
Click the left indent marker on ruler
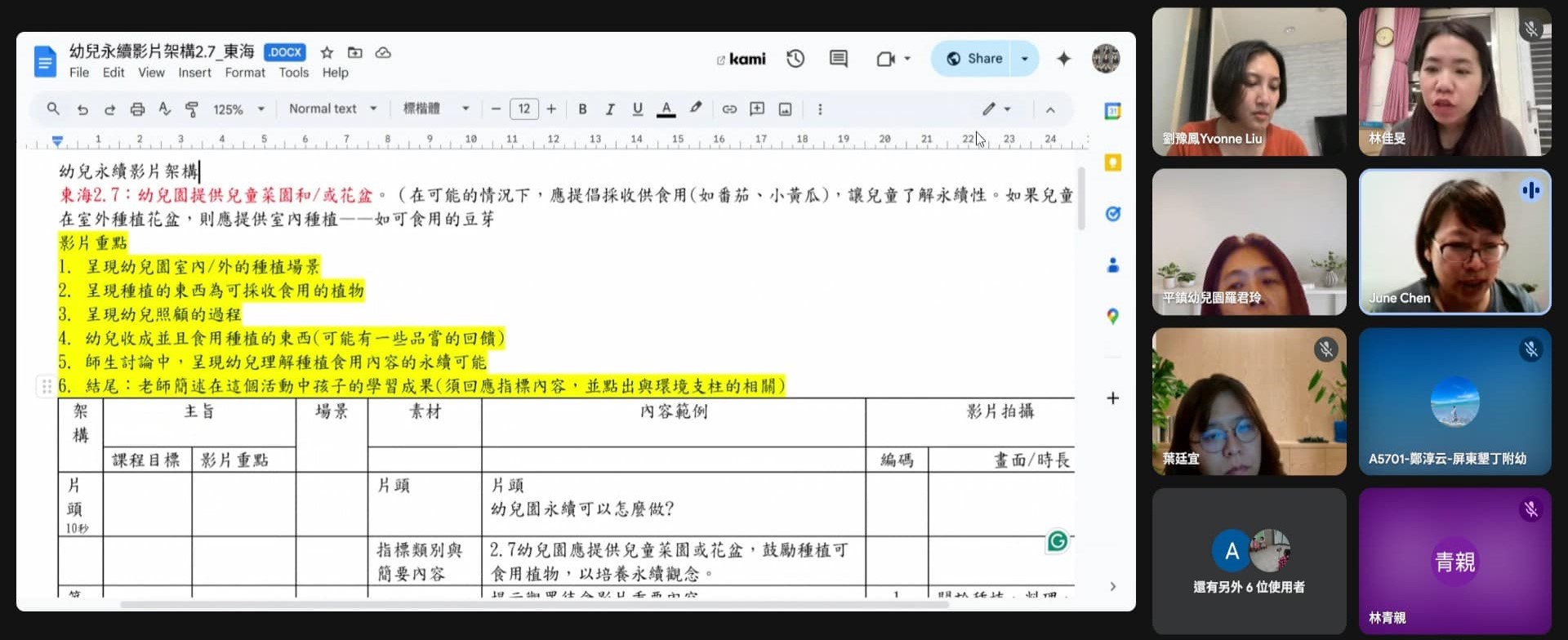(57, 140)
